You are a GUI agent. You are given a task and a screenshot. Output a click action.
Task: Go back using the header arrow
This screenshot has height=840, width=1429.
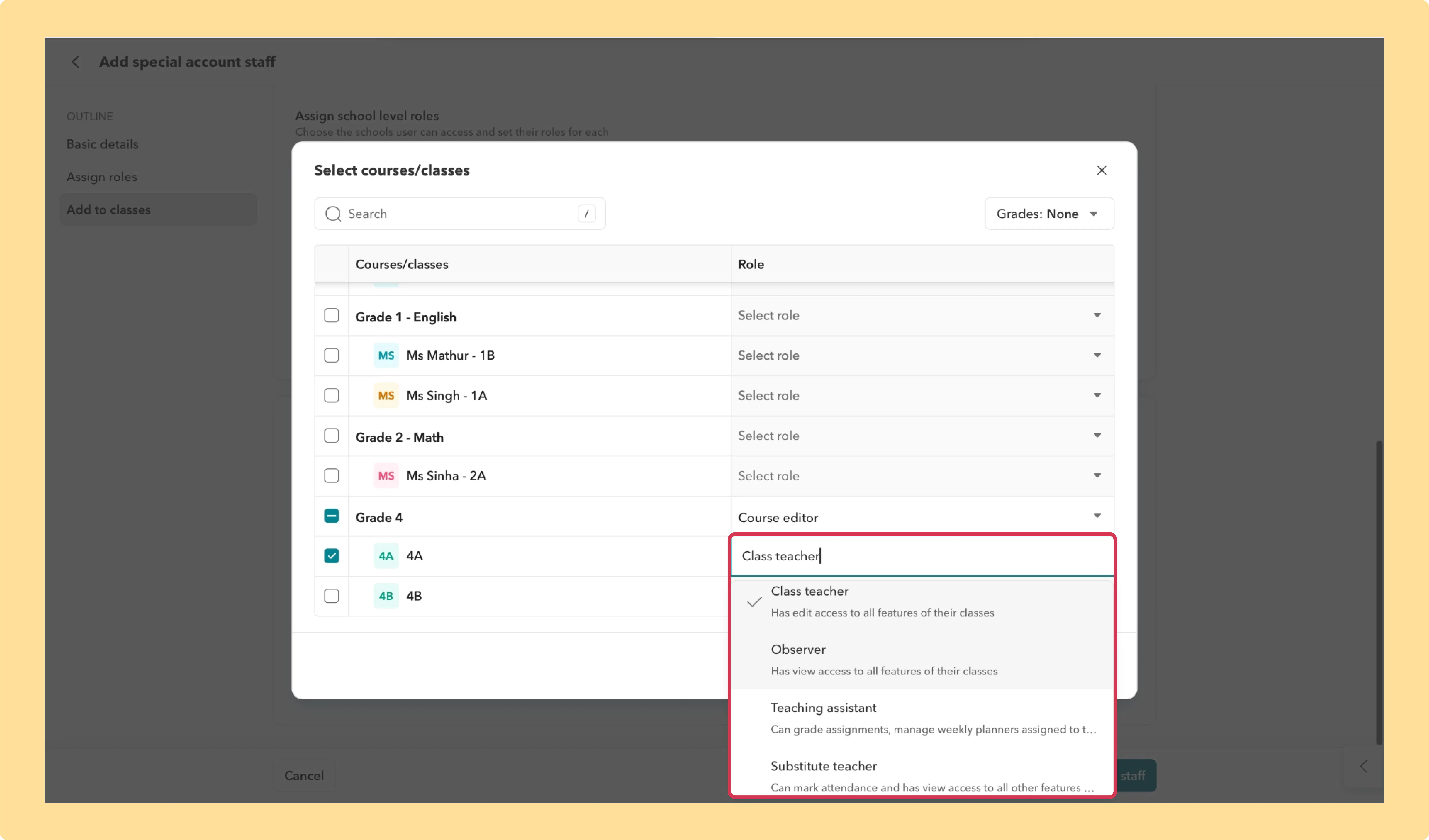[75, 62]
